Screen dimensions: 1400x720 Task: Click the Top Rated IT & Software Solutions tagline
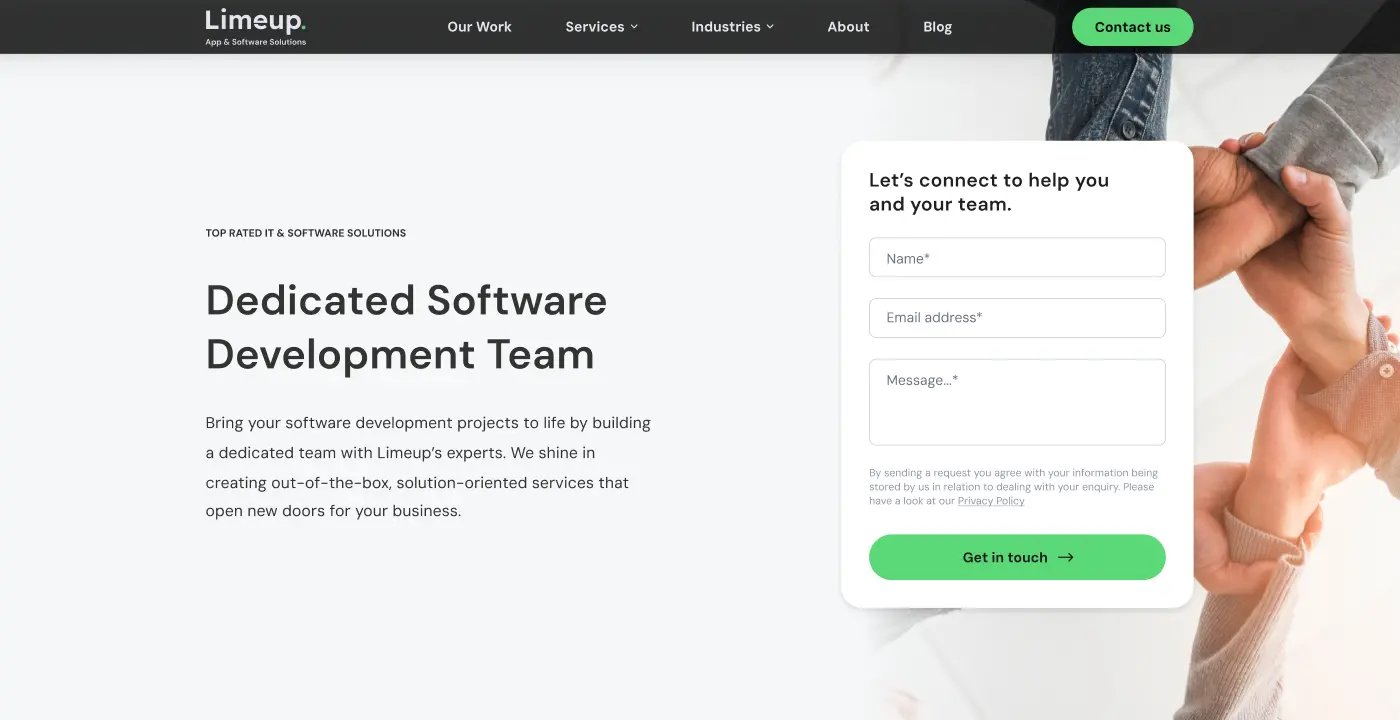pyautogui.click(x=305, y=233)
